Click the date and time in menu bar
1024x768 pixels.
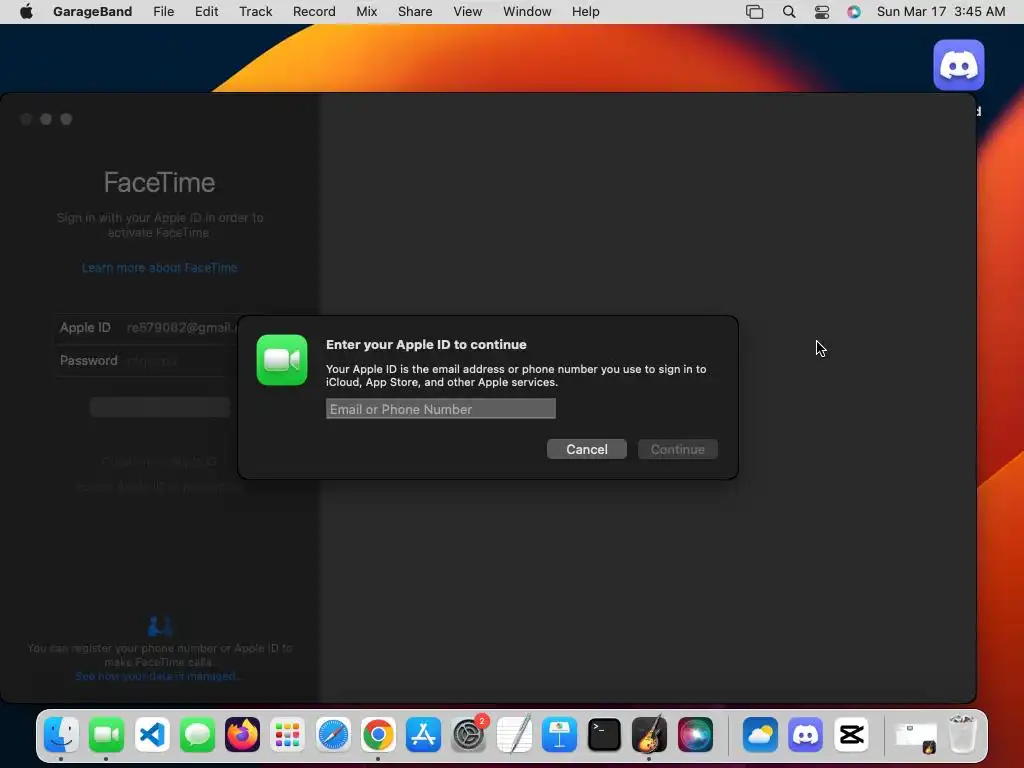click(x=940, y=12)
